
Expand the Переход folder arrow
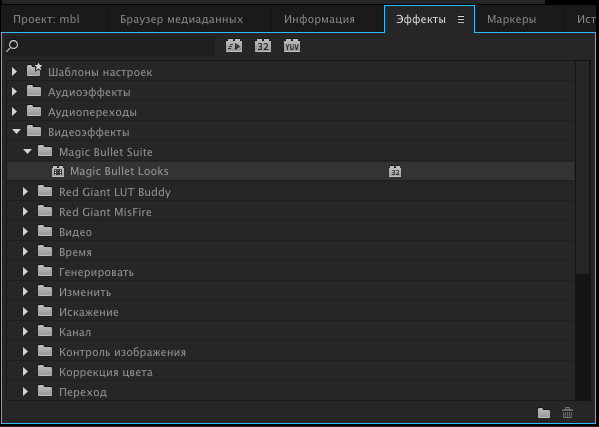tap(26, 391)
